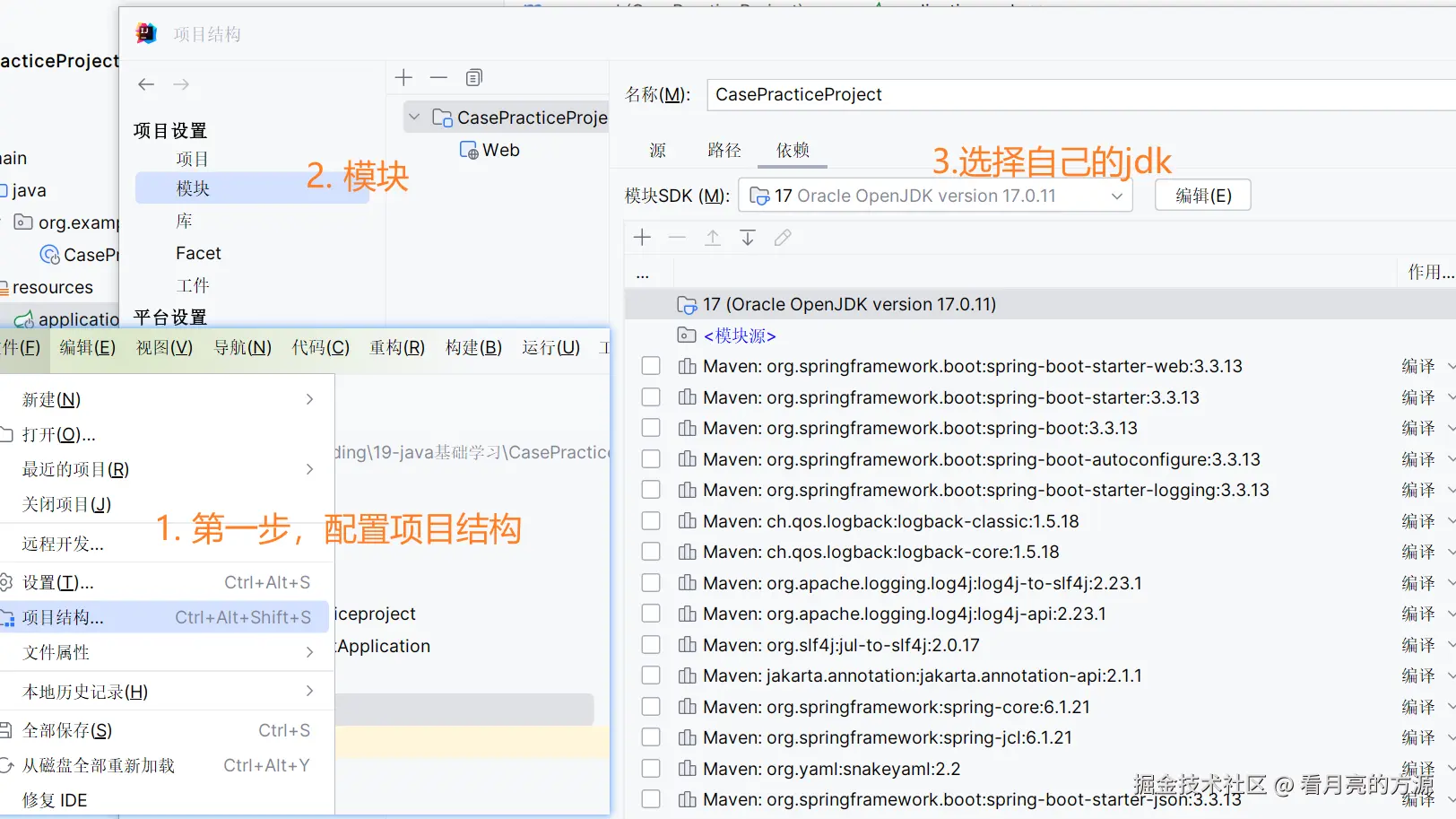
Task: Select Facet in project settings
Action: tap(198, 254)
